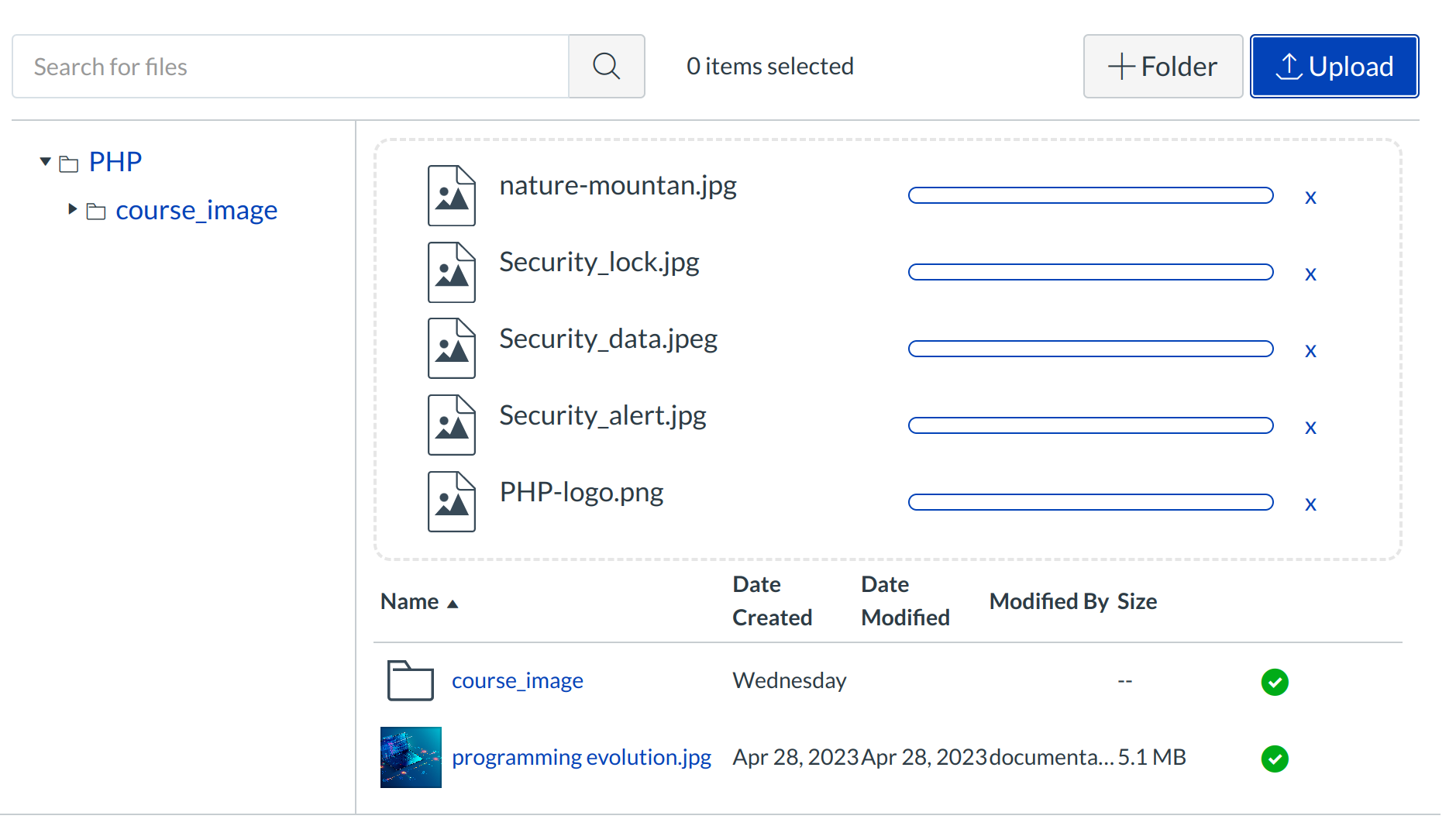The image size is (1456, 826).
Task: Sort by Date Created column header
Action: pyautogui.click(x=772, y=601)
